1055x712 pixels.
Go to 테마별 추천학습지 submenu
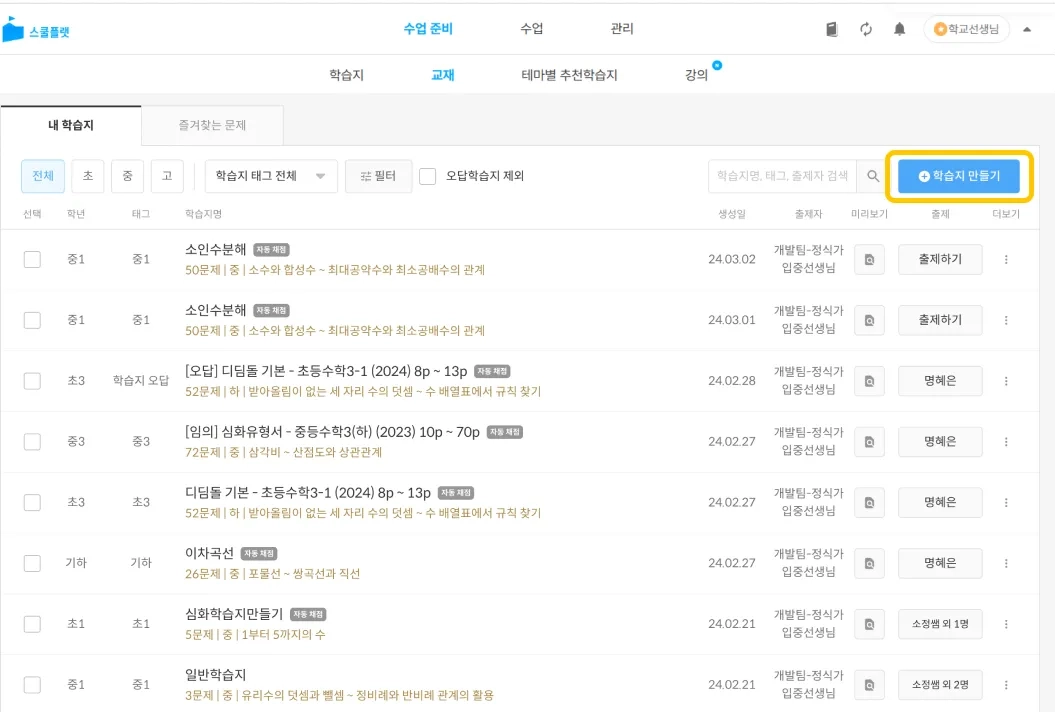(569, 75)
